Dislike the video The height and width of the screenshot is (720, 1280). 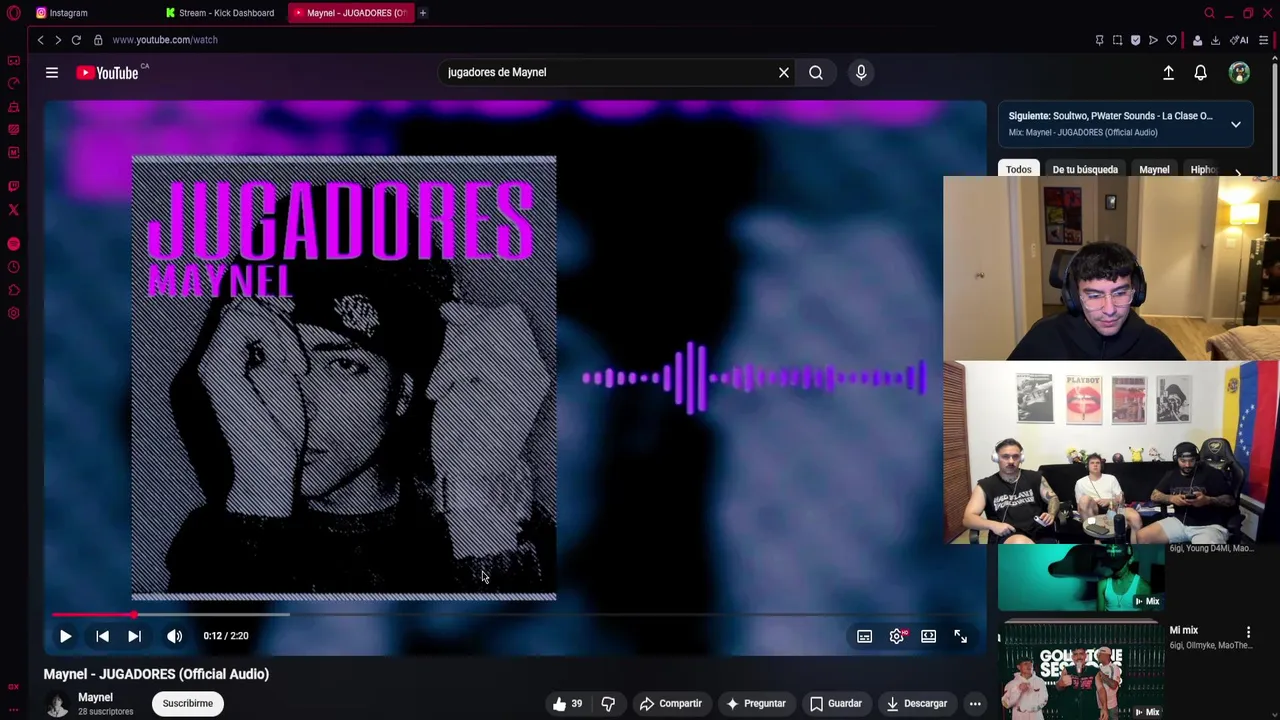[608, 704]
